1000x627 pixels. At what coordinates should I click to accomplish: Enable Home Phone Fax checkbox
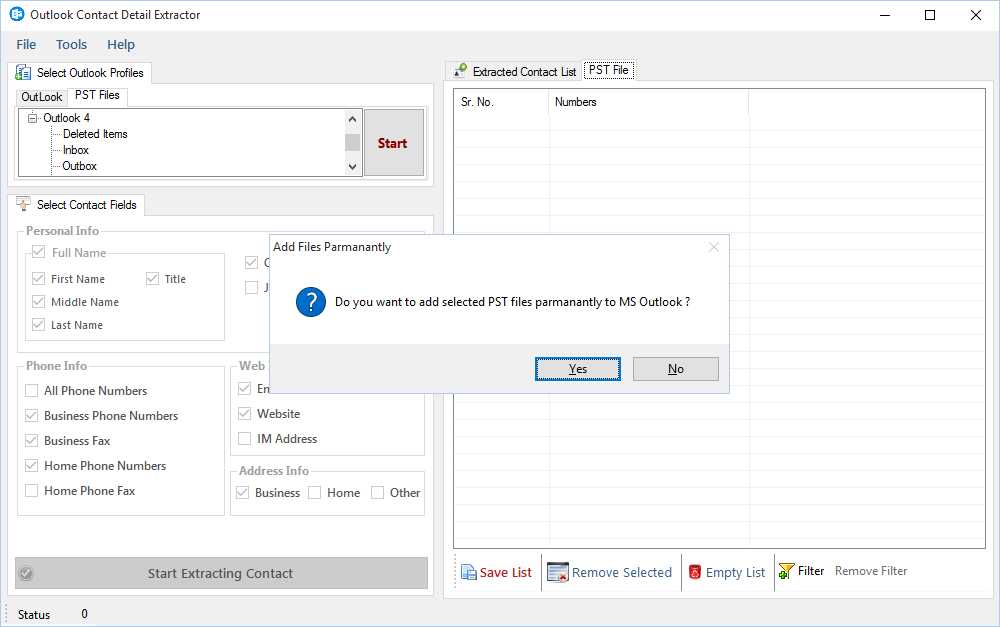tap(31, 491)
